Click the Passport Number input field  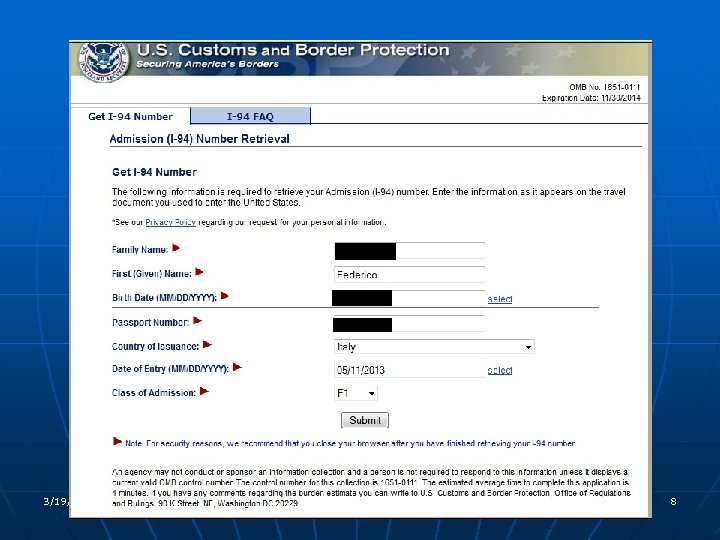pyautogui.click(x=409, y=324)
